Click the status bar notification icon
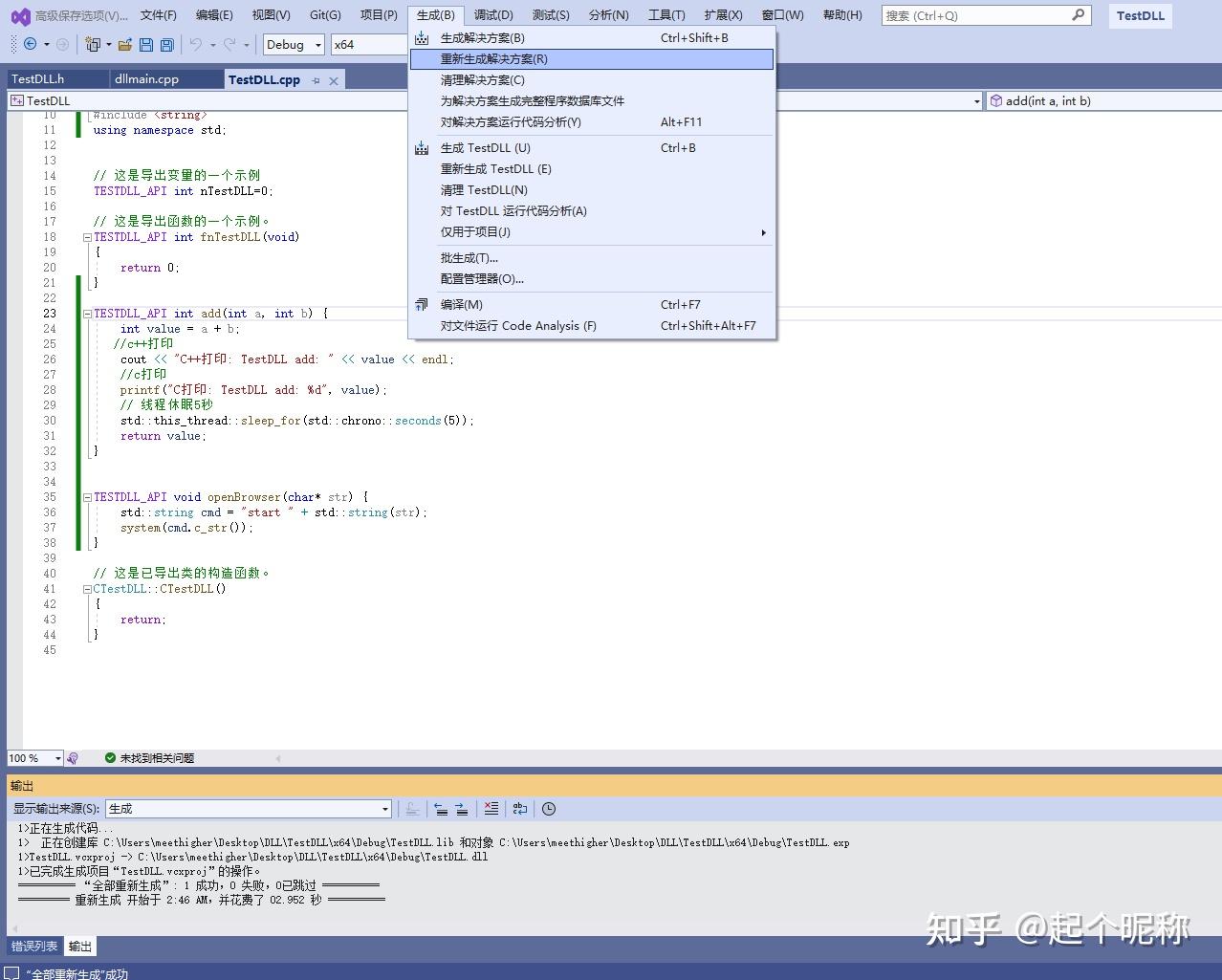1222x980 pixels. 12,973
